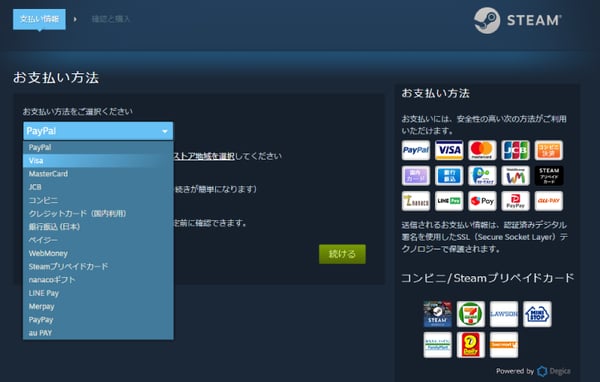
Task: Click the FamilyMart store icon
Action: coord(437,345)
